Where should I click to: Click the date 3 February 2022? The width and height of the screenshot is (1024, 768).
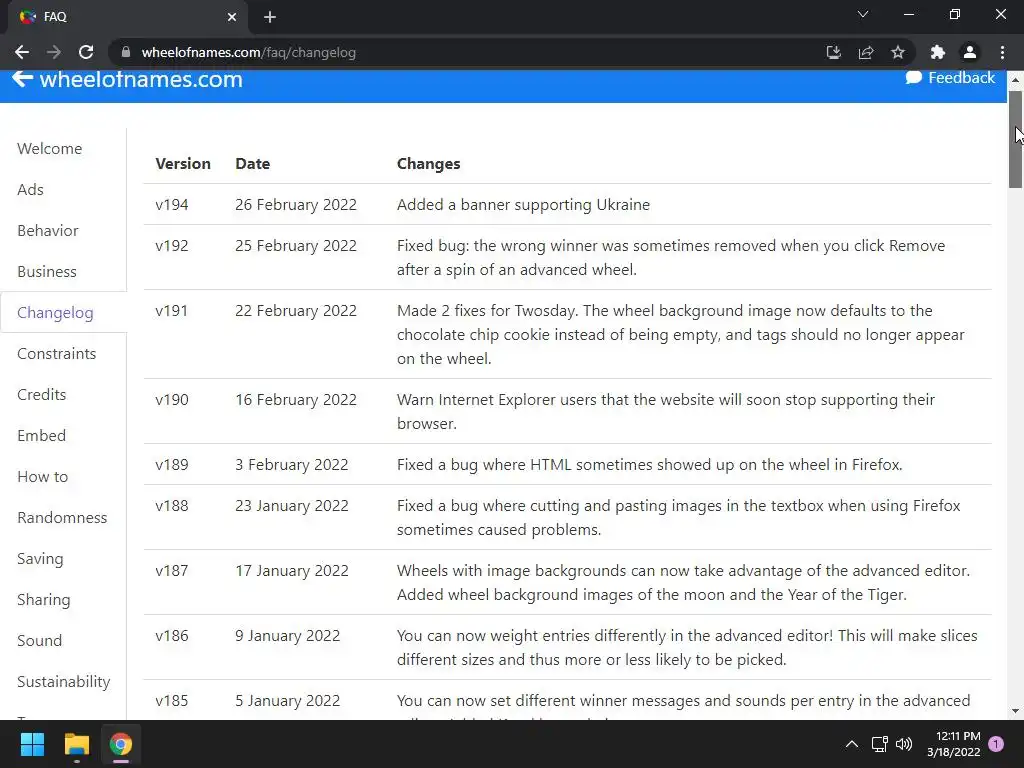click(291, 465)
